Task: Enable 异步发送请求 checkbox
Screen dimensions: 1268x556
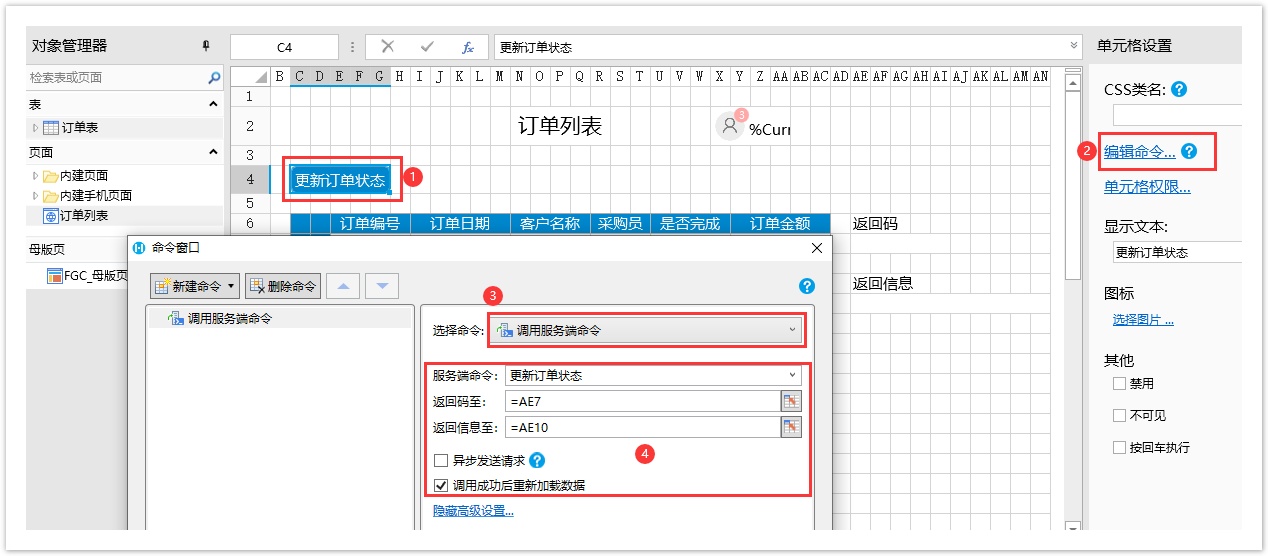Action: point(441,461)
